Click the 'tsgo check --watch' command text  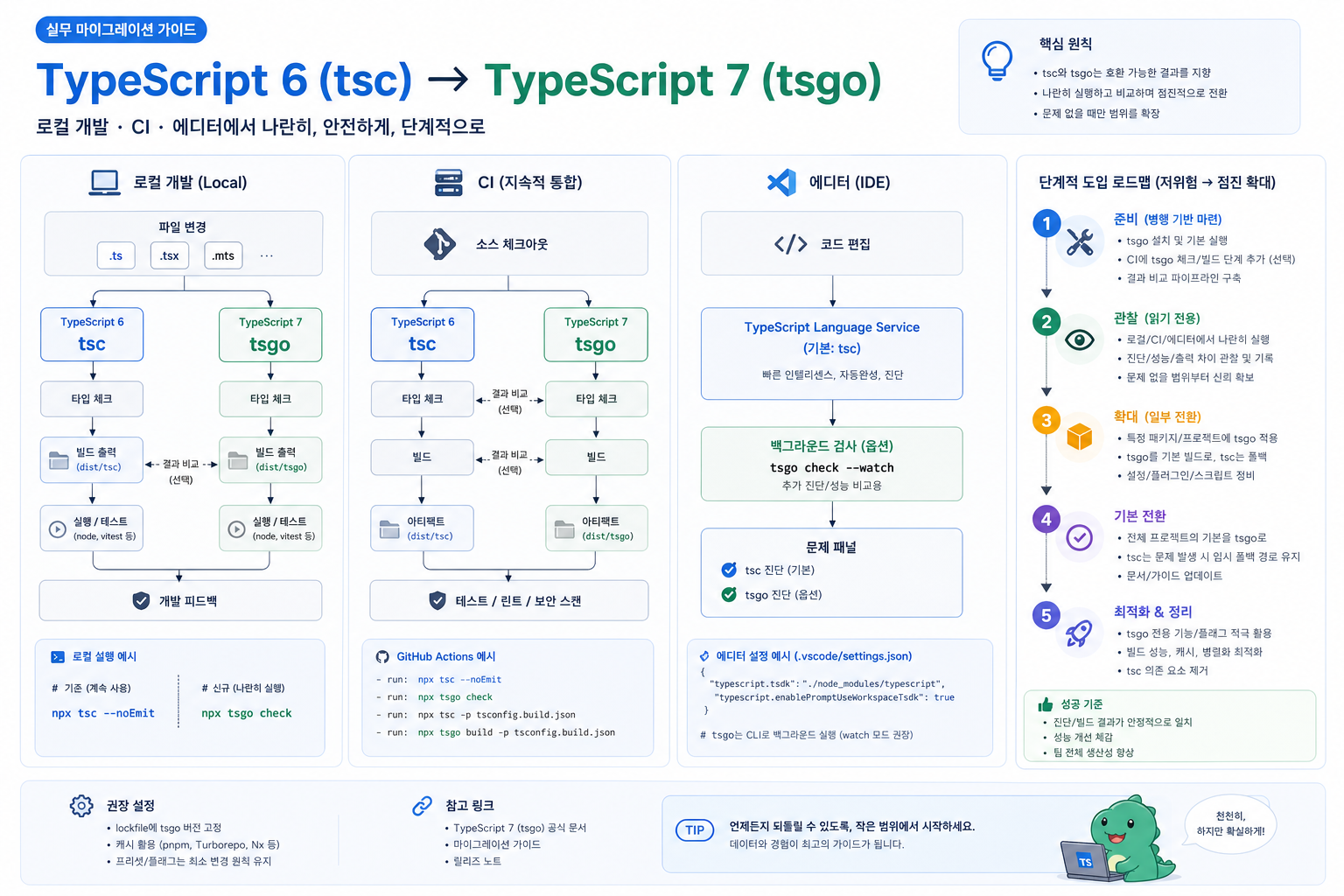click(x=832, y=467)
